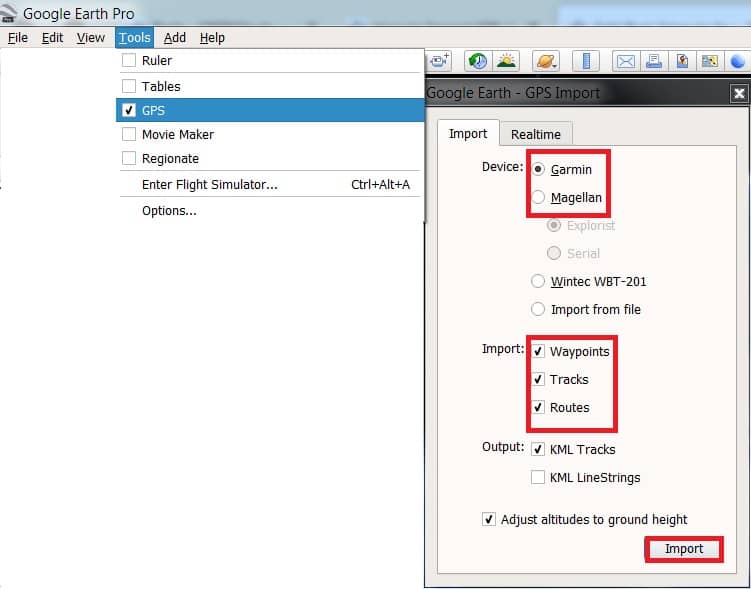Click the blue globe toolbar icon

pos(738,61)
